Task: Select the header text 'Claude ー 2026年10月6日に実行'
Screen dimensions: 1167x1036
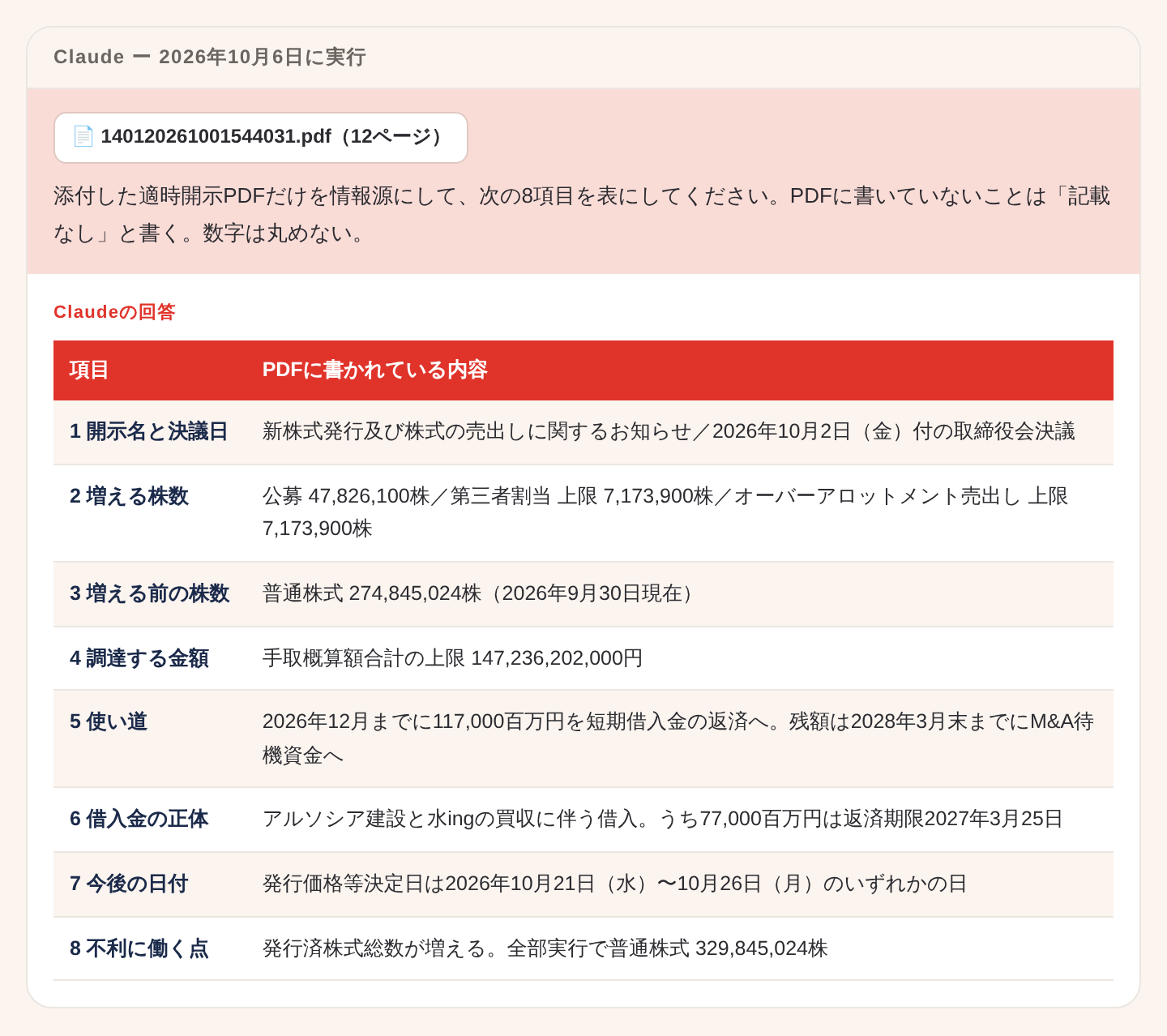Action: click(x=210, y=57)
